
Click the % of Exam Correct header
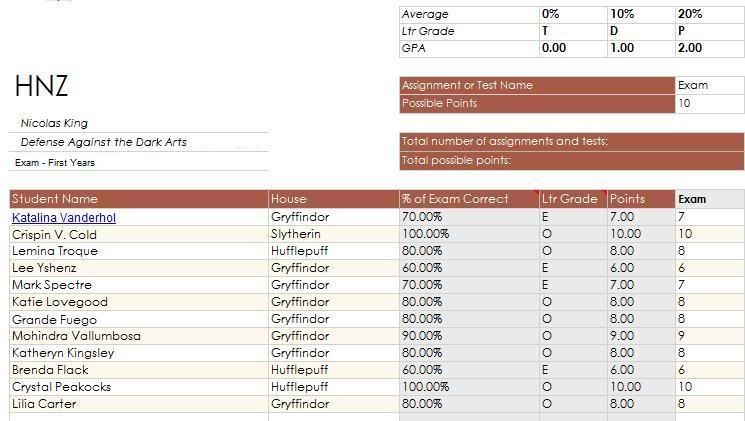point(469,199)
